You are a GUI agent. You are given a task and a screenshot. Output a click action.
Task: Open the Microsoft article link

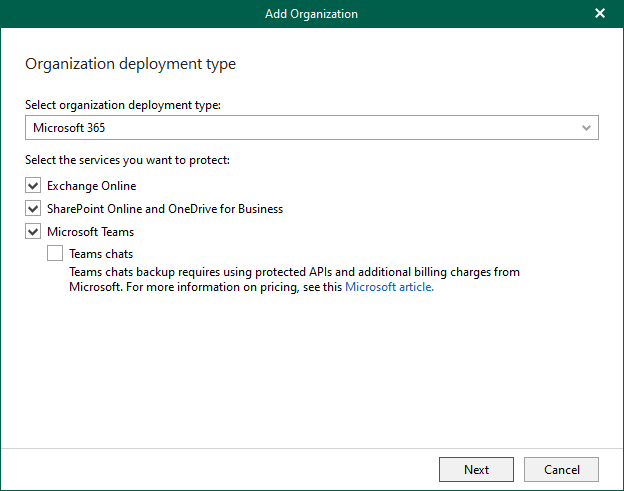pyautogui.click(x=388, y=287)
